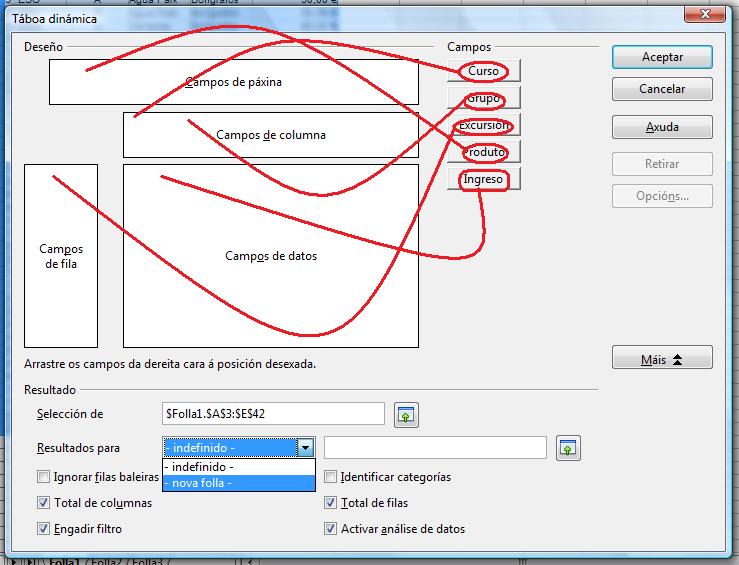739x565 pixels.
Task: Click shrink icon next to Resultados para field
Action: coord(568,448)
